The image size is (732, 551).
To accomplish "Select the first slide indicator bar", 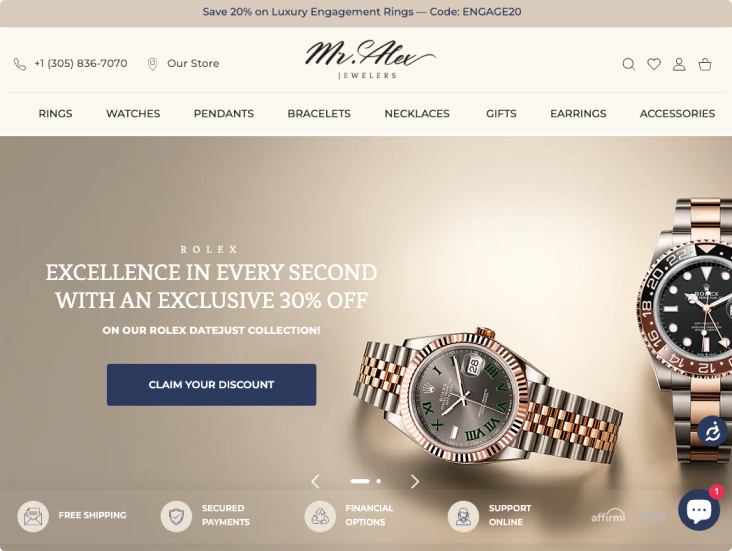I will tap(360, 481).
